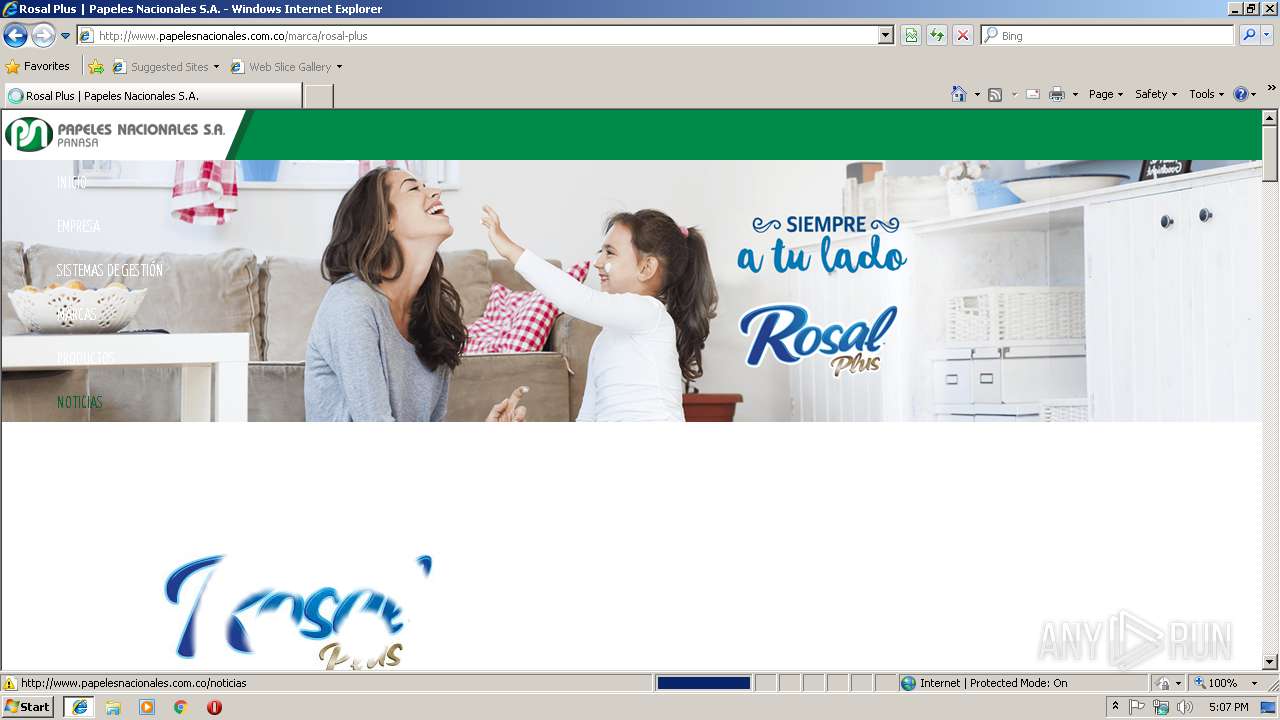Image resolution: width=1280 pixels, height=720 pixels.
Task: Open the Tools menu
Action: tap(1206, 94)
